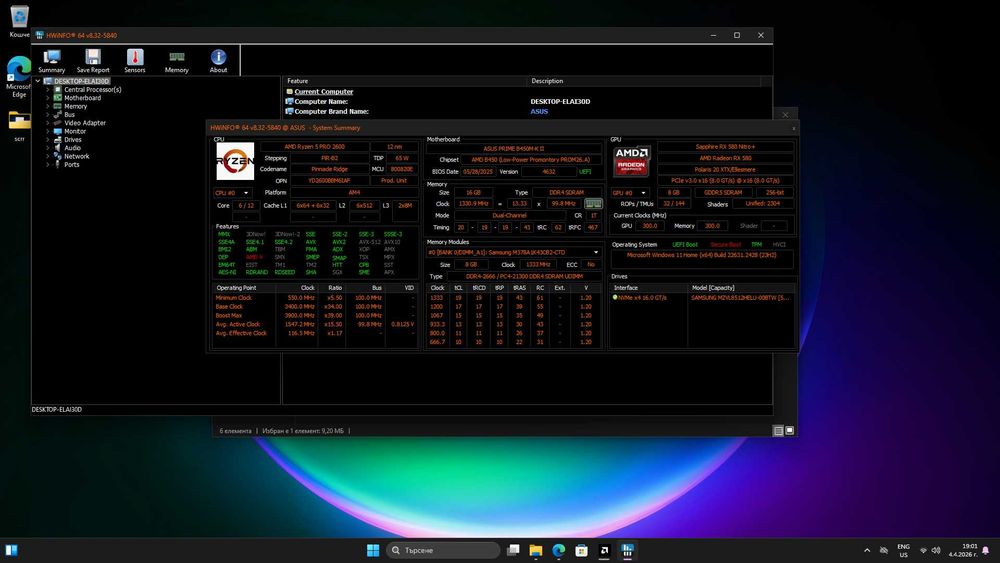Click the Audio speaker tree icon
1000x563 pixels.
click(57, 147)
